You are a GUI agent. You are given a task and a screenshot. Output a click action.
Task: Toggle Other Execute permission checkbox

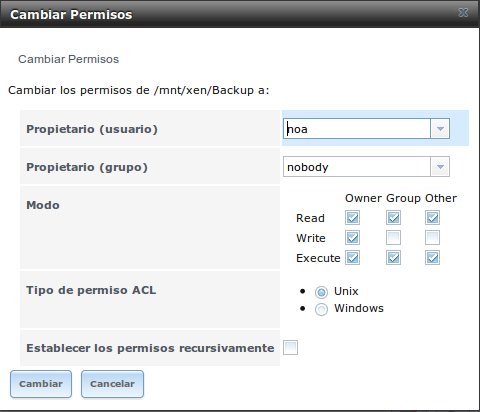click(x=432, y=258)
